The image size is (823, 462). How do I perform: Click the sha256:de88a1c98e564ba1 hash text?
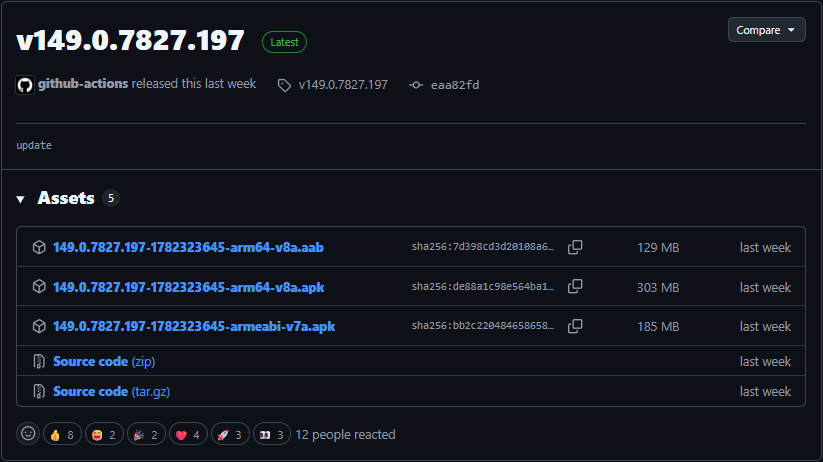tap(482, 287)
